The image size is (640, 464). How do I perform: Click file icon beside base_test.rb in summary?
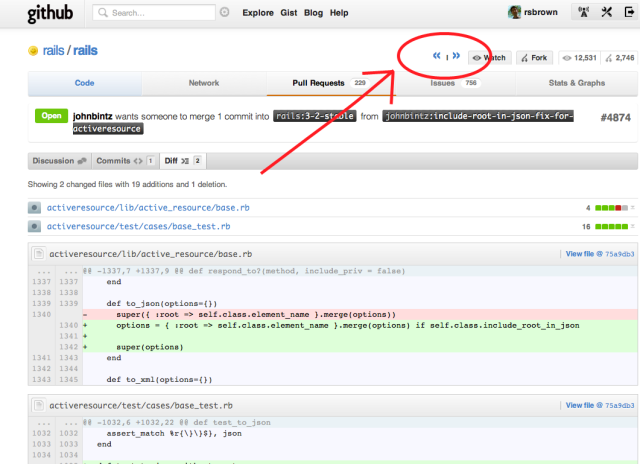(x=34, y=226)
